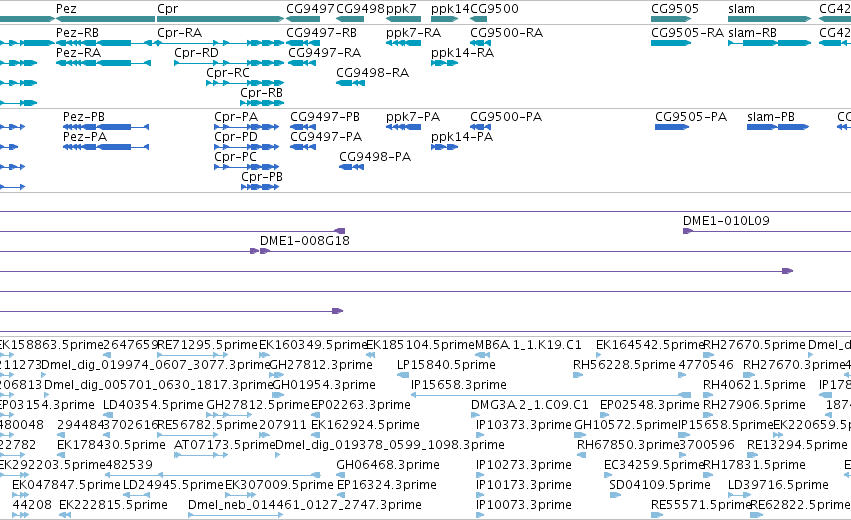Select EST MB6A.1_1.K19.C1

click(x=483, y=356)
